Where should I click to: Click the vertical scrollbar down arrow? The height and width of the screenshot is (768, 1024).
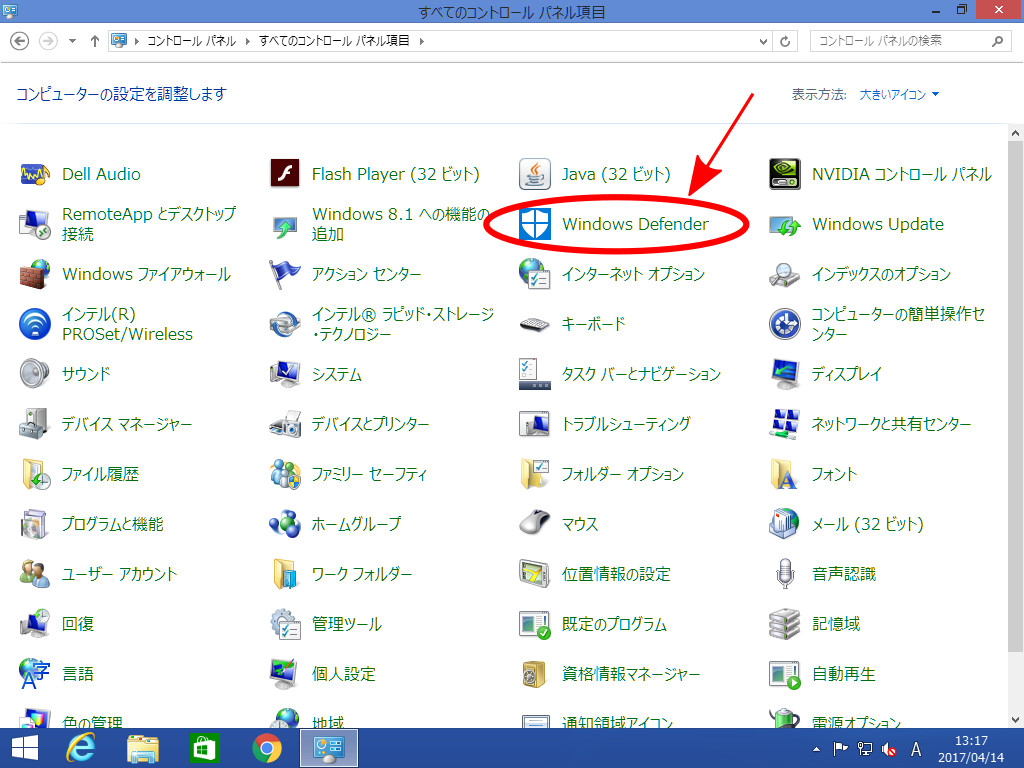coord(1015,720)
